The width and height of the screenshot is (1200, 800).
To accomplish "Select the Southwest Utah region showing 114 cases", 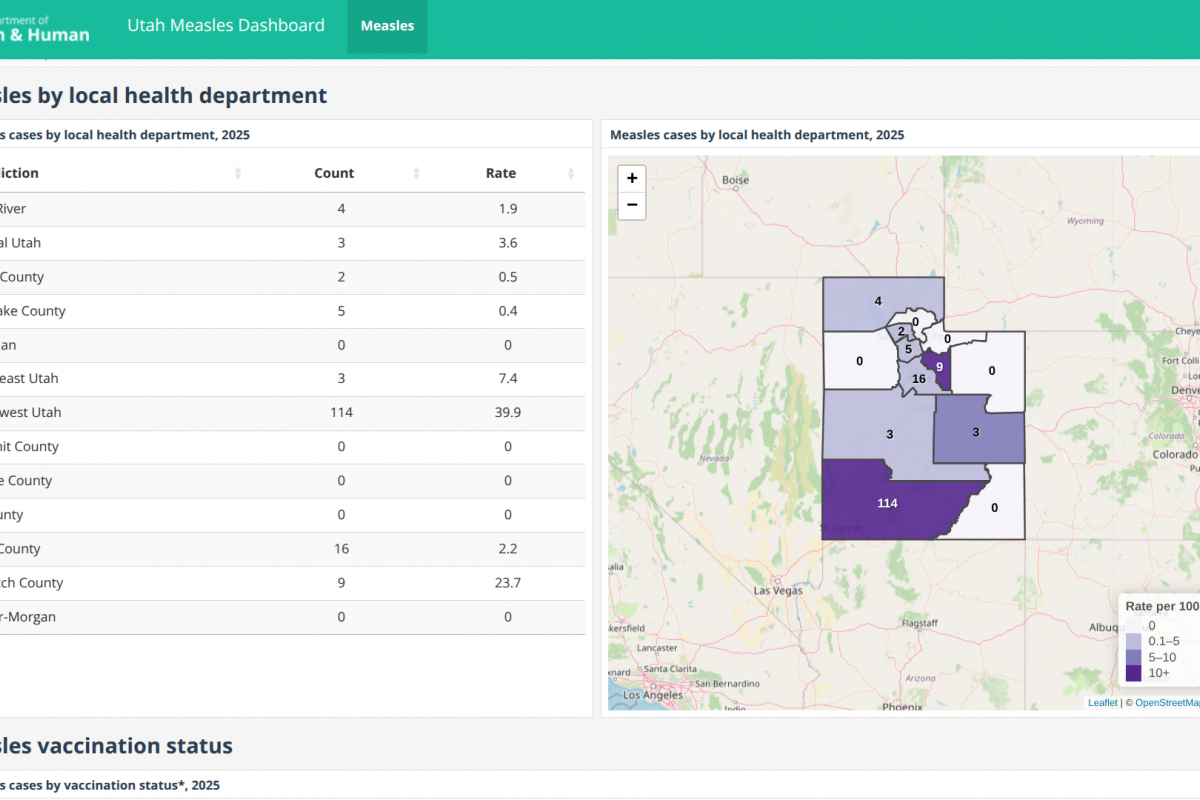I will (x=887, y=503).
